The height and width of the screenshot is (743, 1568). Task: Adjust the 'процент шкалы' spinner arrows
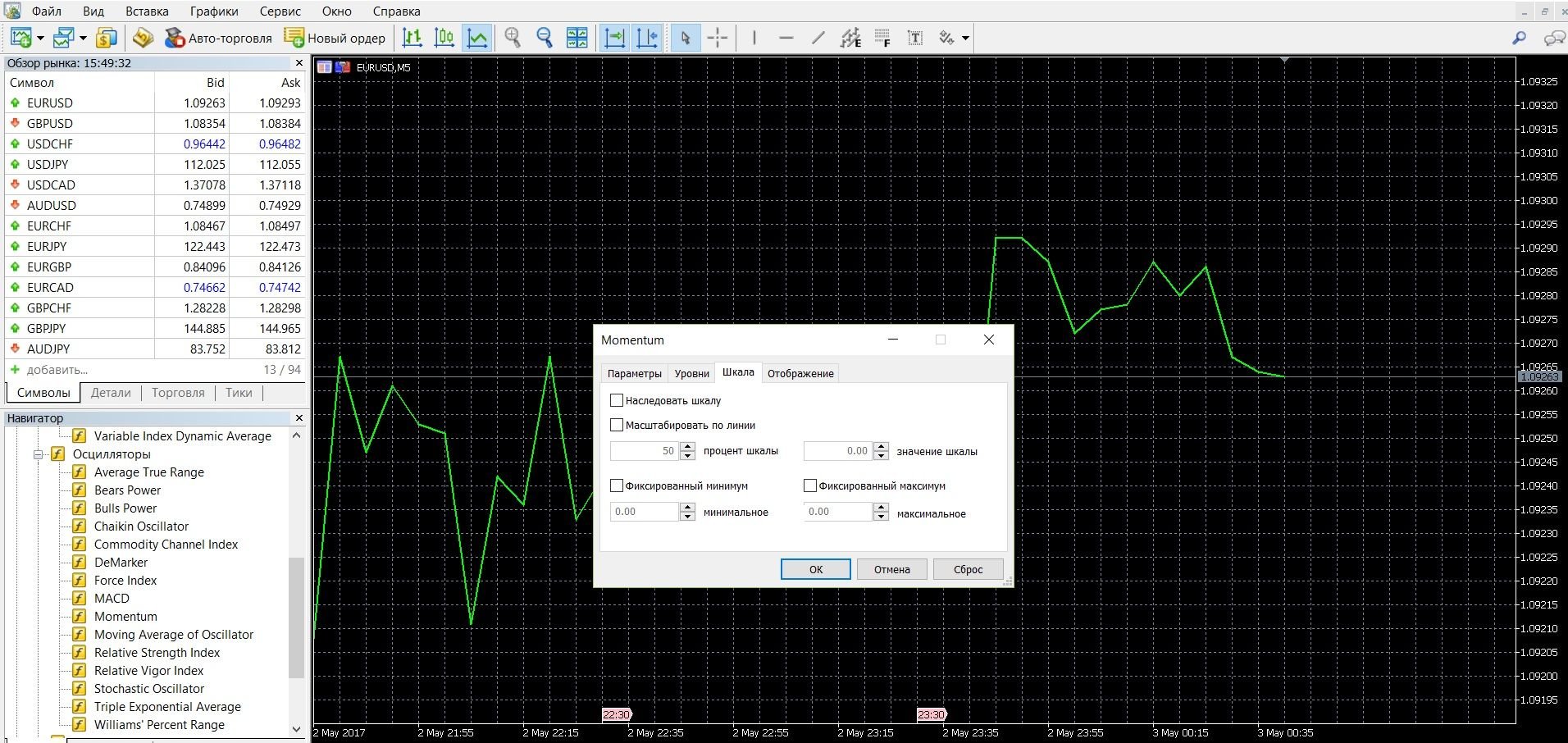(688, 451)
